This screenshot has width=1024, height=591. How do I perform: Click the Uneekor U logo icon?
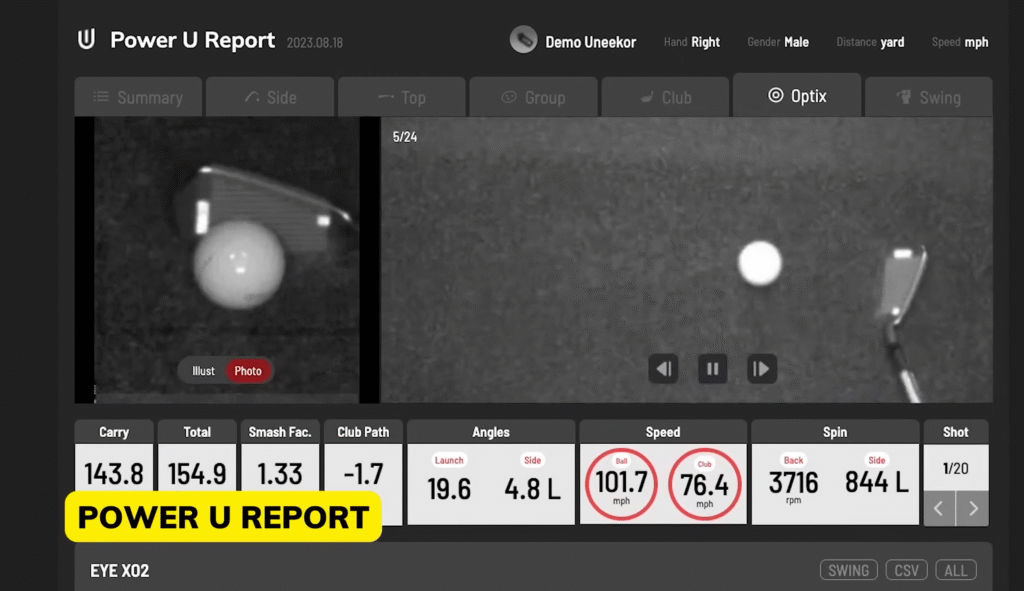click(87, 40)
